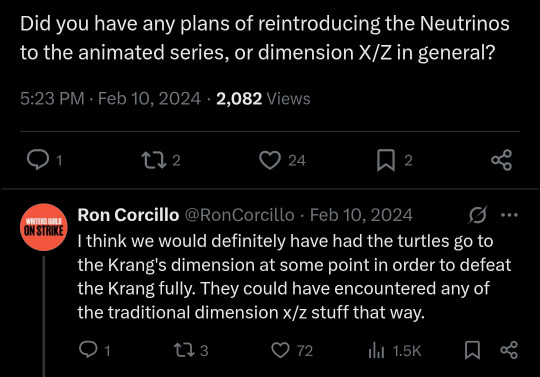View the 2,082 Views count
The width and height of the screenshot is (540, 377).
pos(263,98)
